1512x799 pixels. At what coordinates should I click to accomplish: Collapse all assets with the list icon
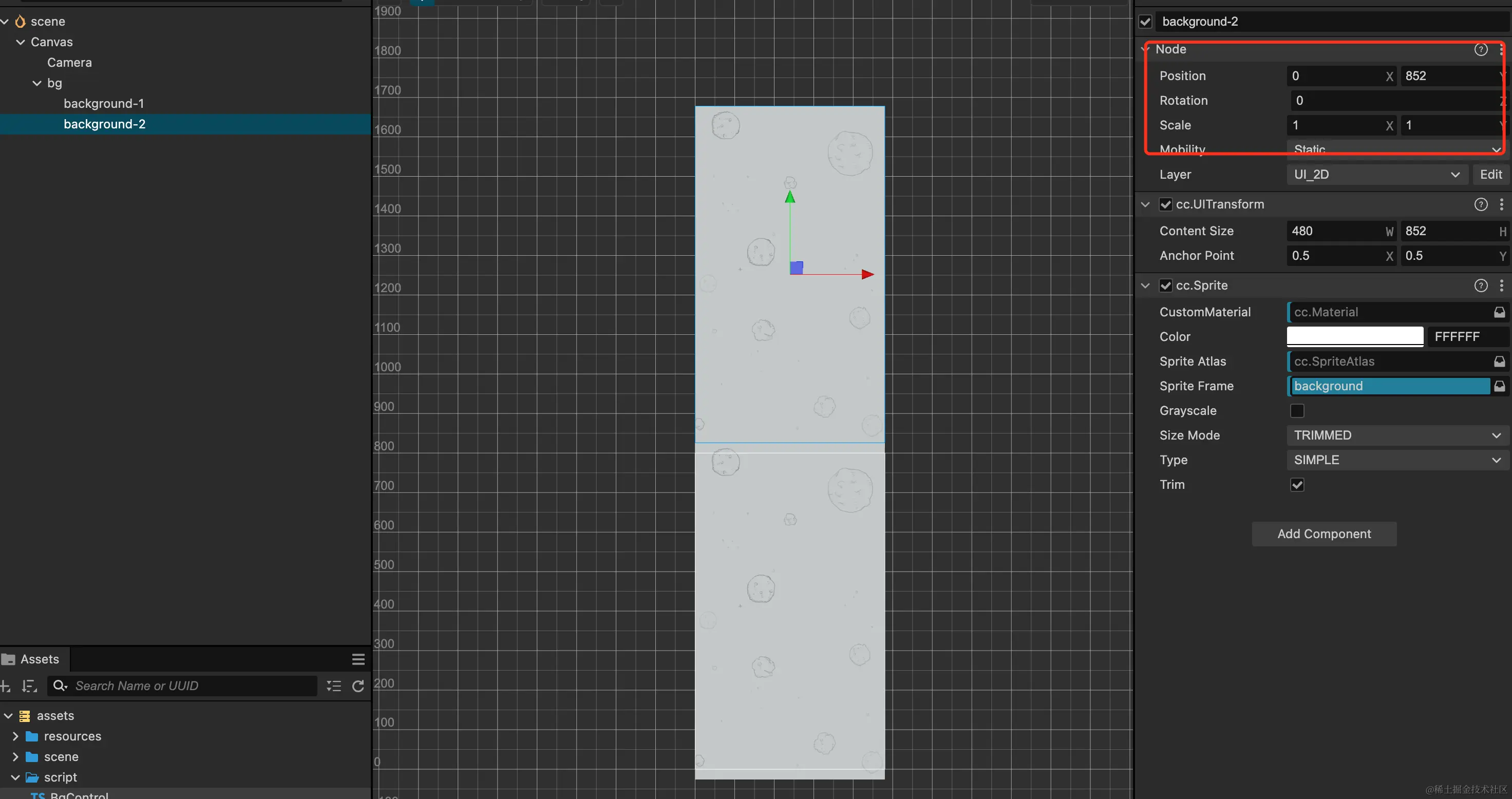334,686
